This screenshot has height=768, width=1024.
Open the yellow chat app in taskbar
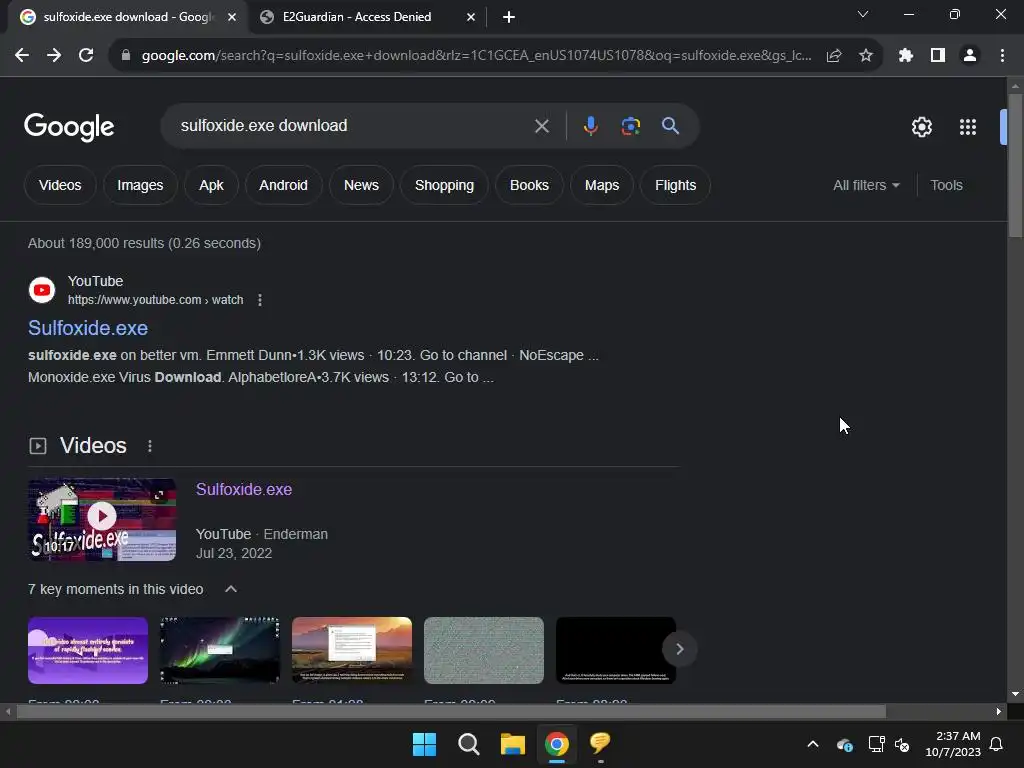coord(600,743)
